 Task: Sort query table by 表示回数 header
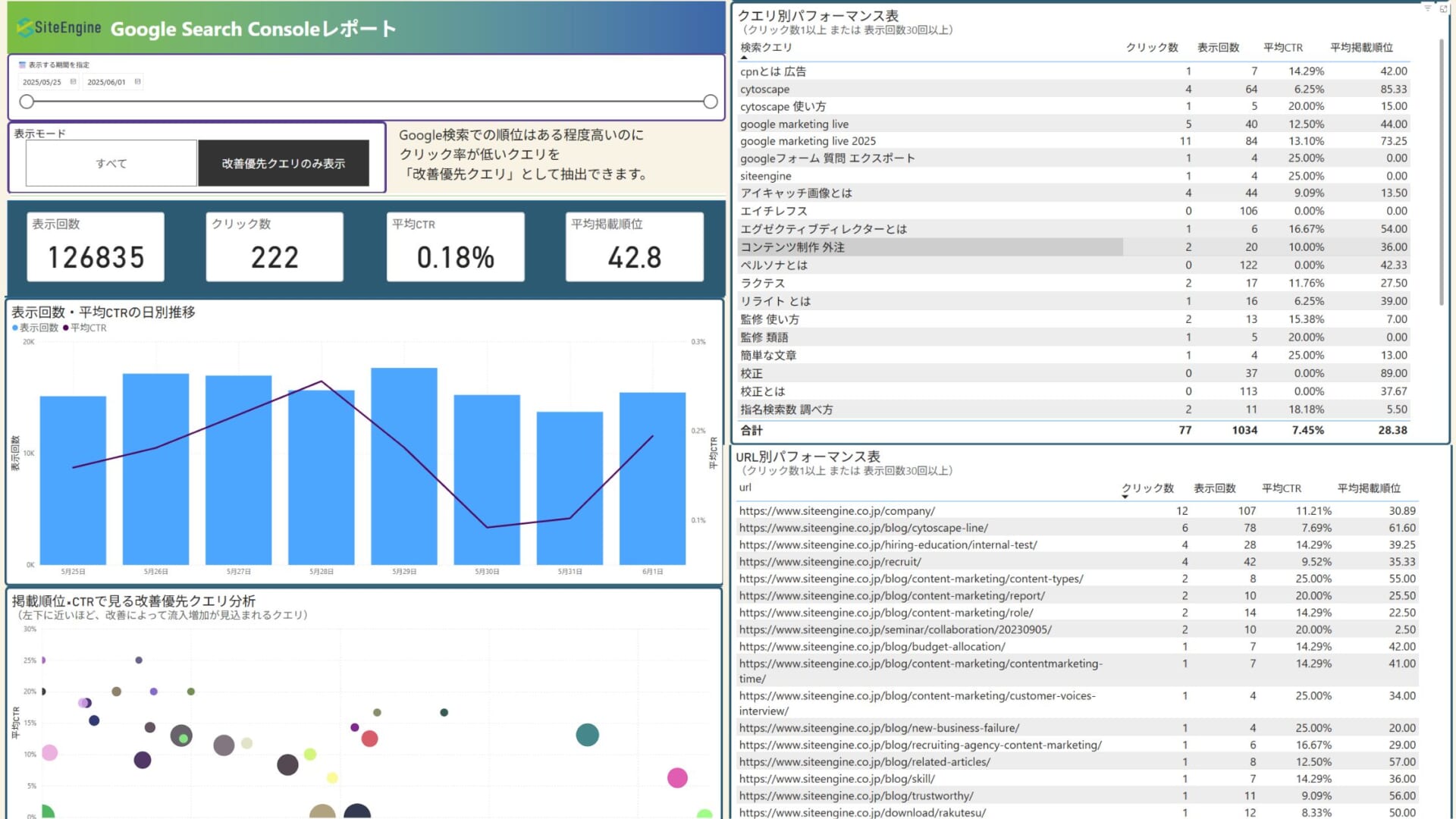click(1218, 47)
